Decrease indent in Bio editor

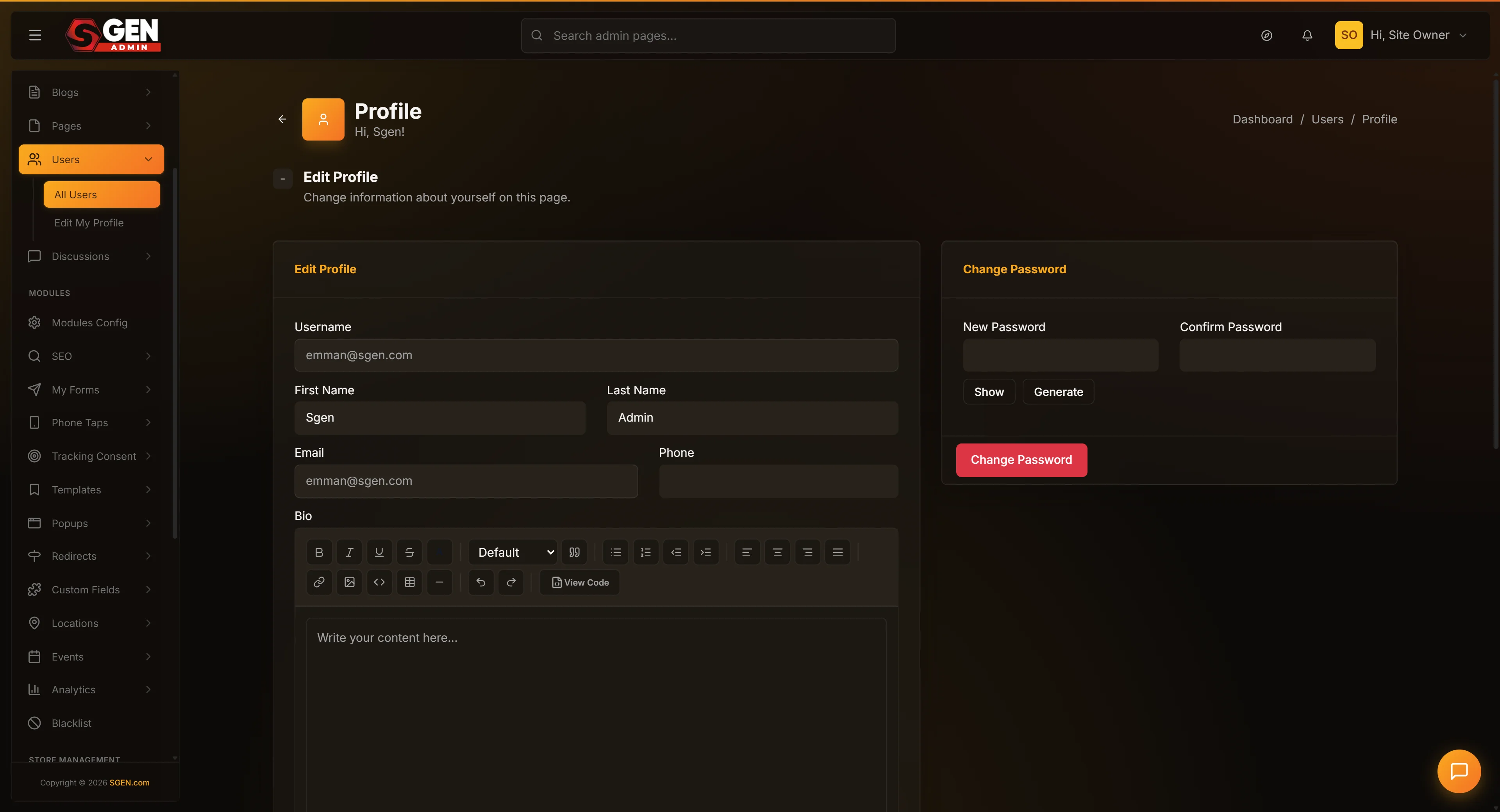coord(676,552)
